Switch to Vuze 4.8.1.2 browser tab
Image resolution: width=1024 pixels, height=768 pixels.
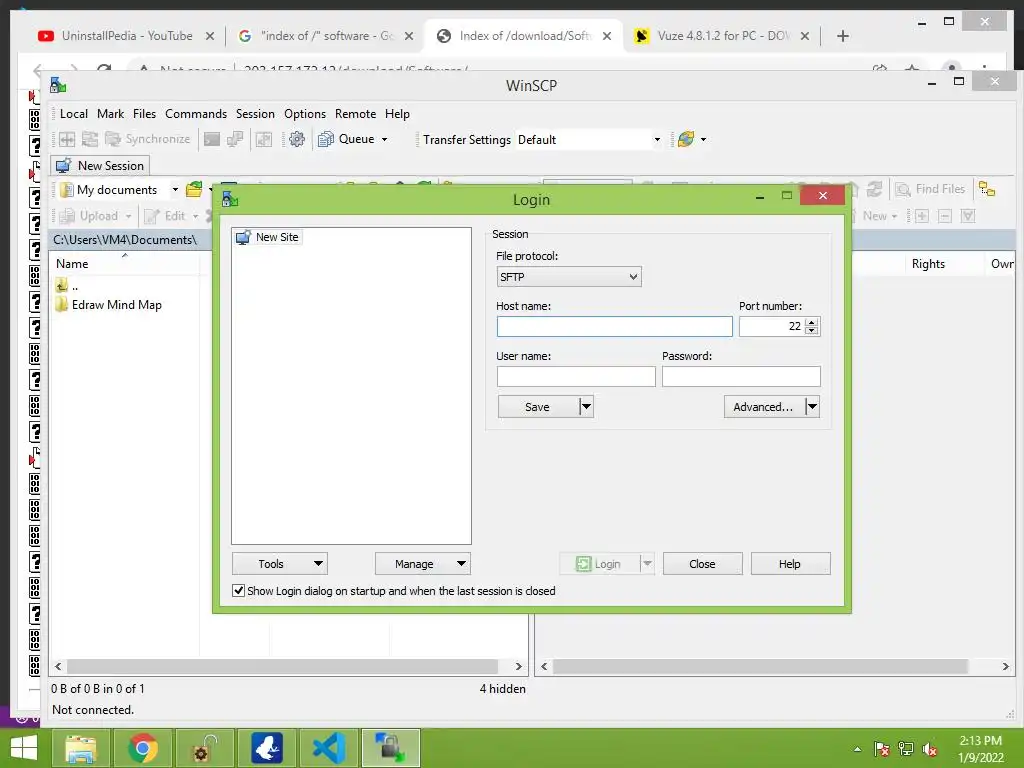723,36
